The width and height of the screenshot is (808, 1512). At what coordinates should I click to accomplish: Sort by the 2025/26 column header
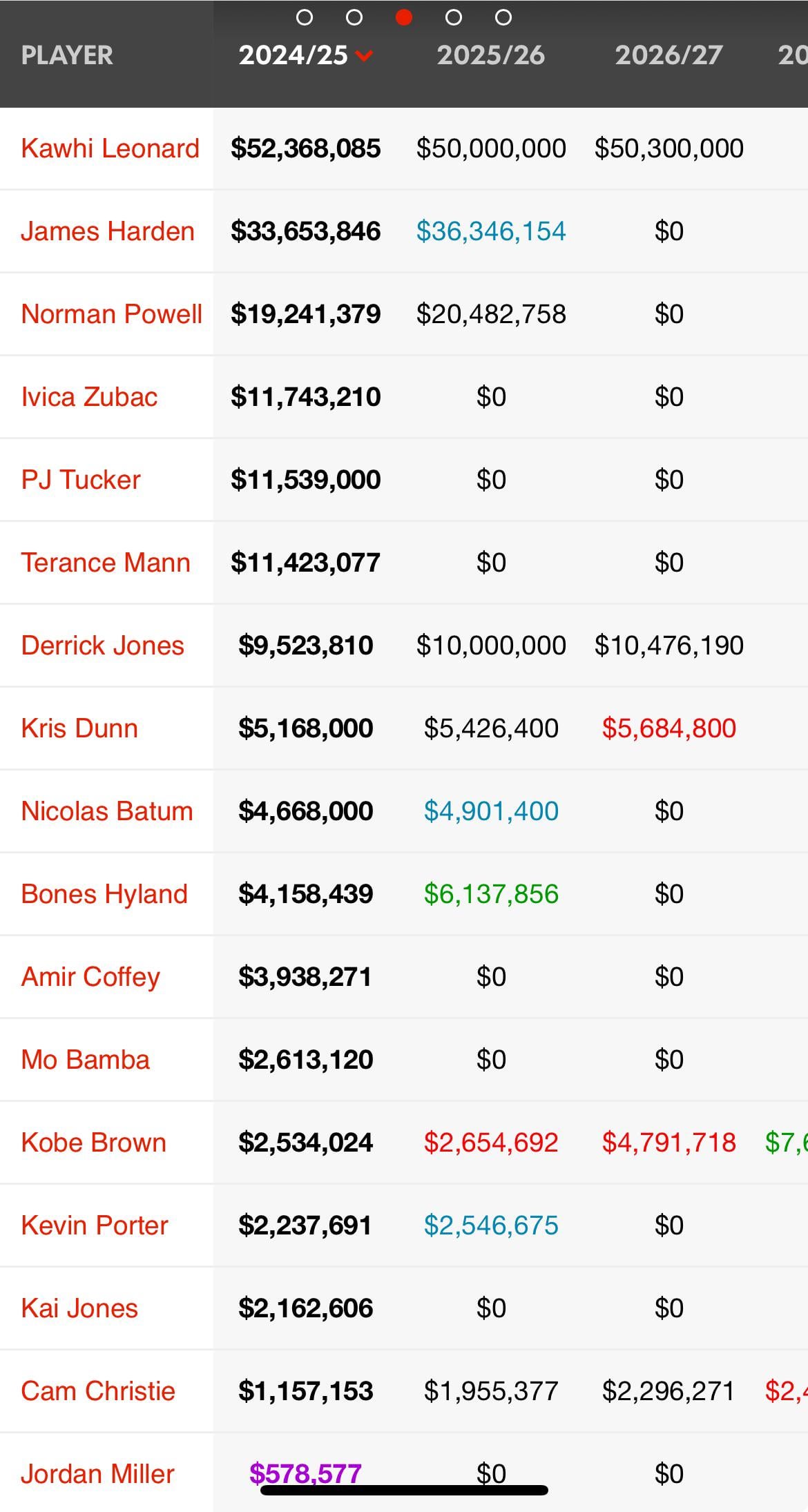[x=490, y=55]
